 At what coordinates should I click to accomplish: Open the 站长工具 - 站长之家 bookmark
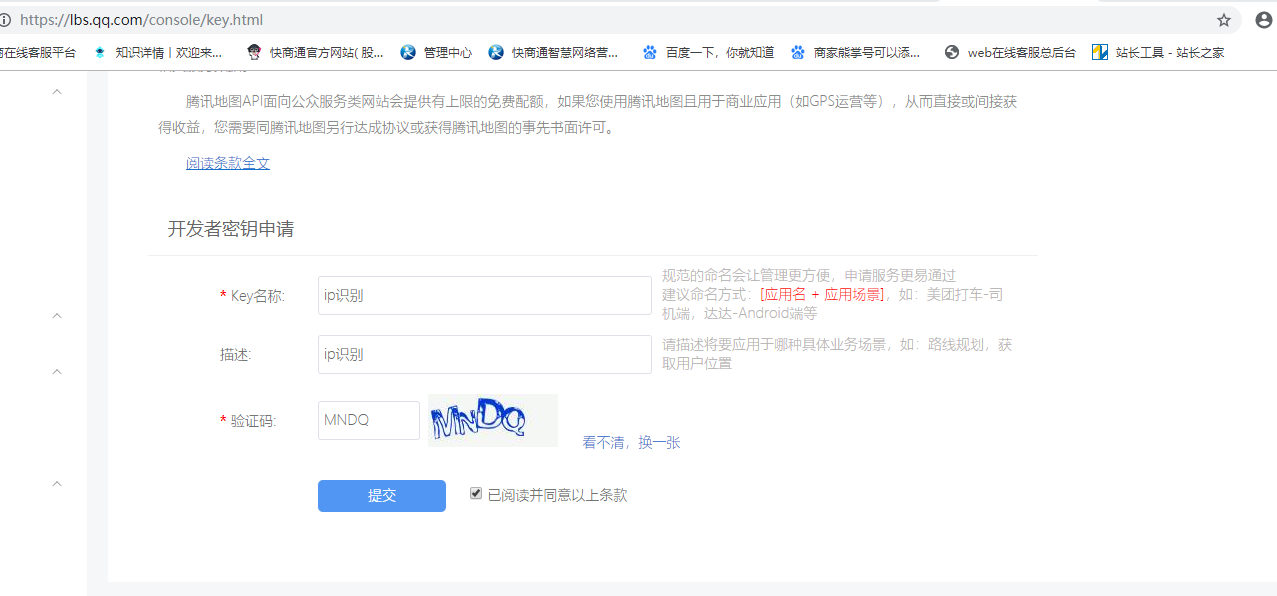point(1158,53)
